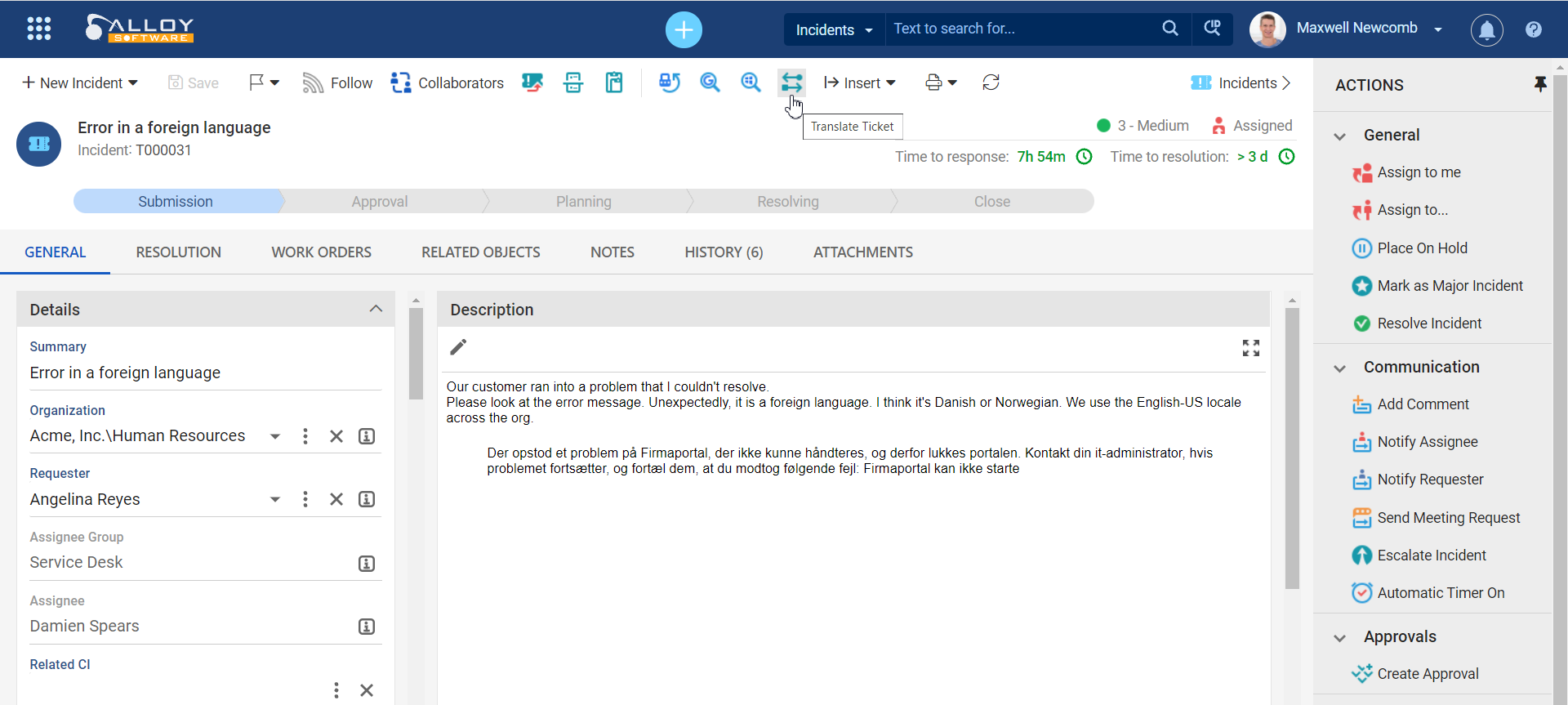The height and width of the screenshot is (705, 1568).
Task: Go to Incidents list link
Action: 1241,83
